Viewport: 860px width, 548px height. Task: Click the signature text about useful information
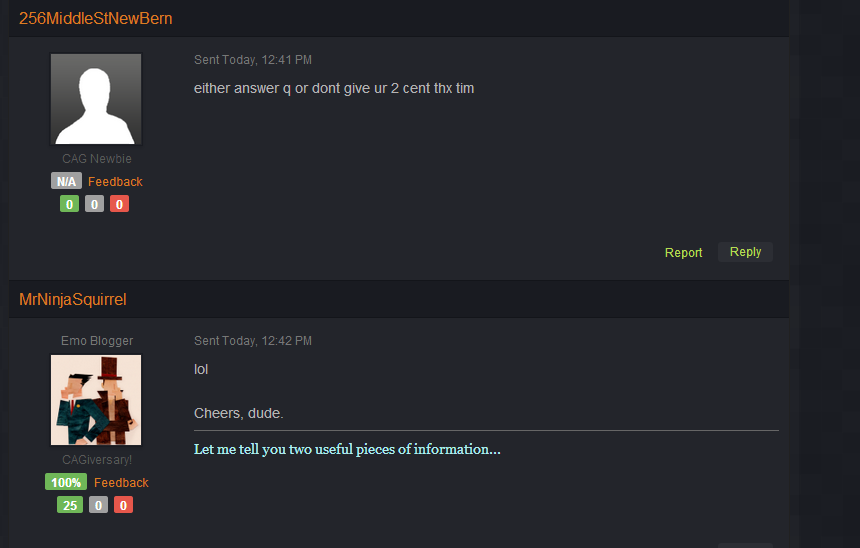(347, 449)
